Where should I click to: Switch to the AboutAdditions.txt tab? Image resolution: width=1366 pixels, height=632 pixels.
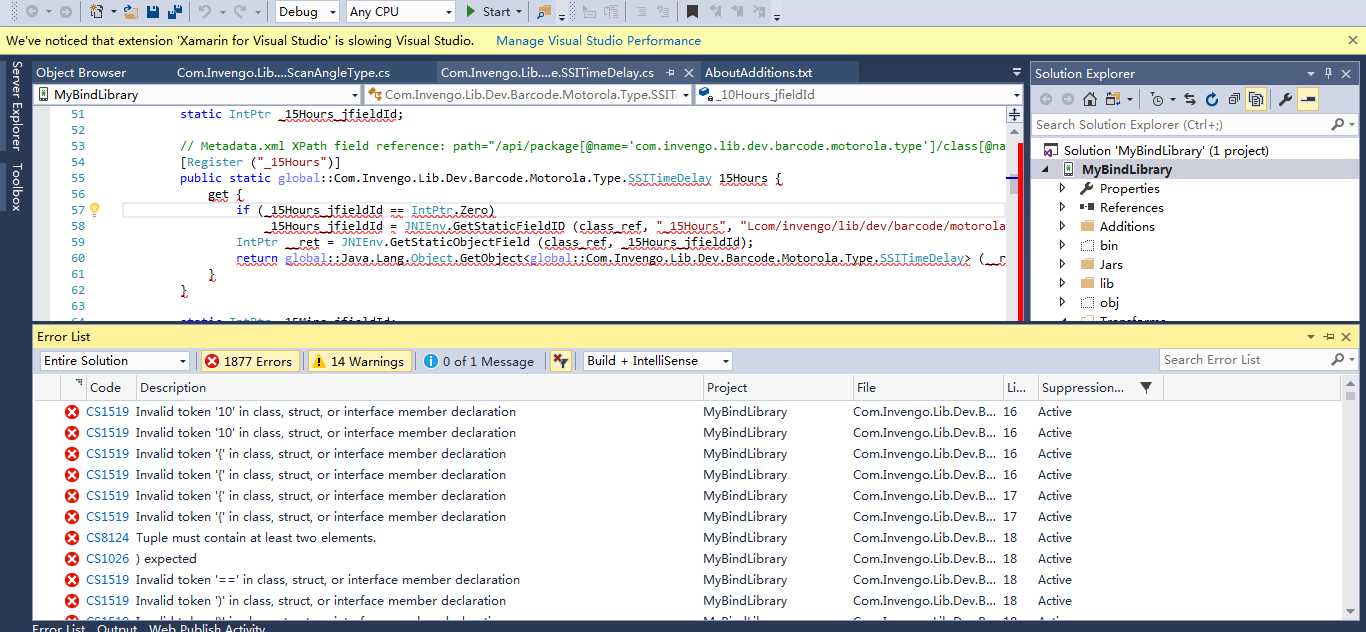tap(758, 73)
